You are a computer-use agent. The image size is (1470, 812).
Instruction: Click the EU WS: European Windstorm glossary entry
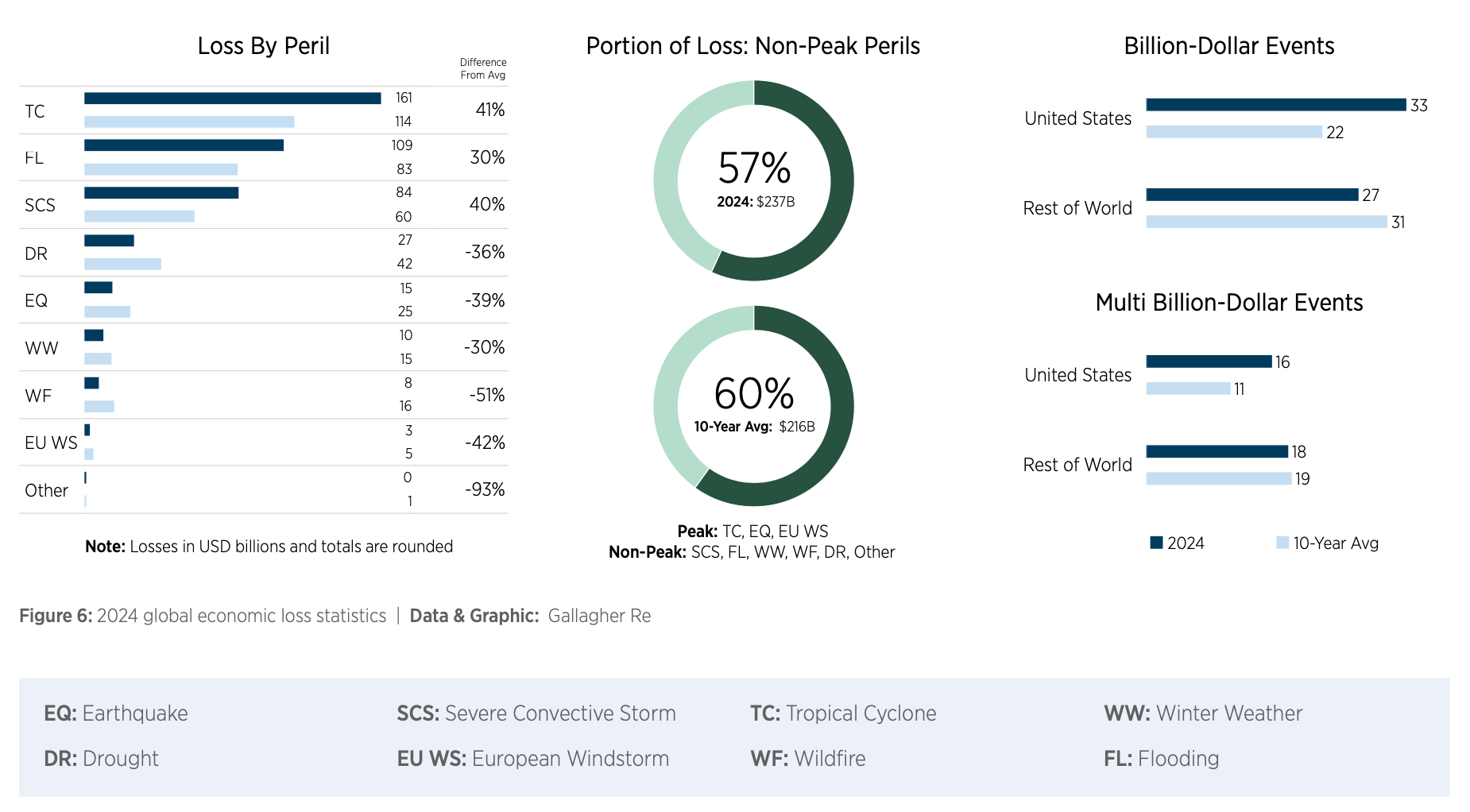(532, 758)
